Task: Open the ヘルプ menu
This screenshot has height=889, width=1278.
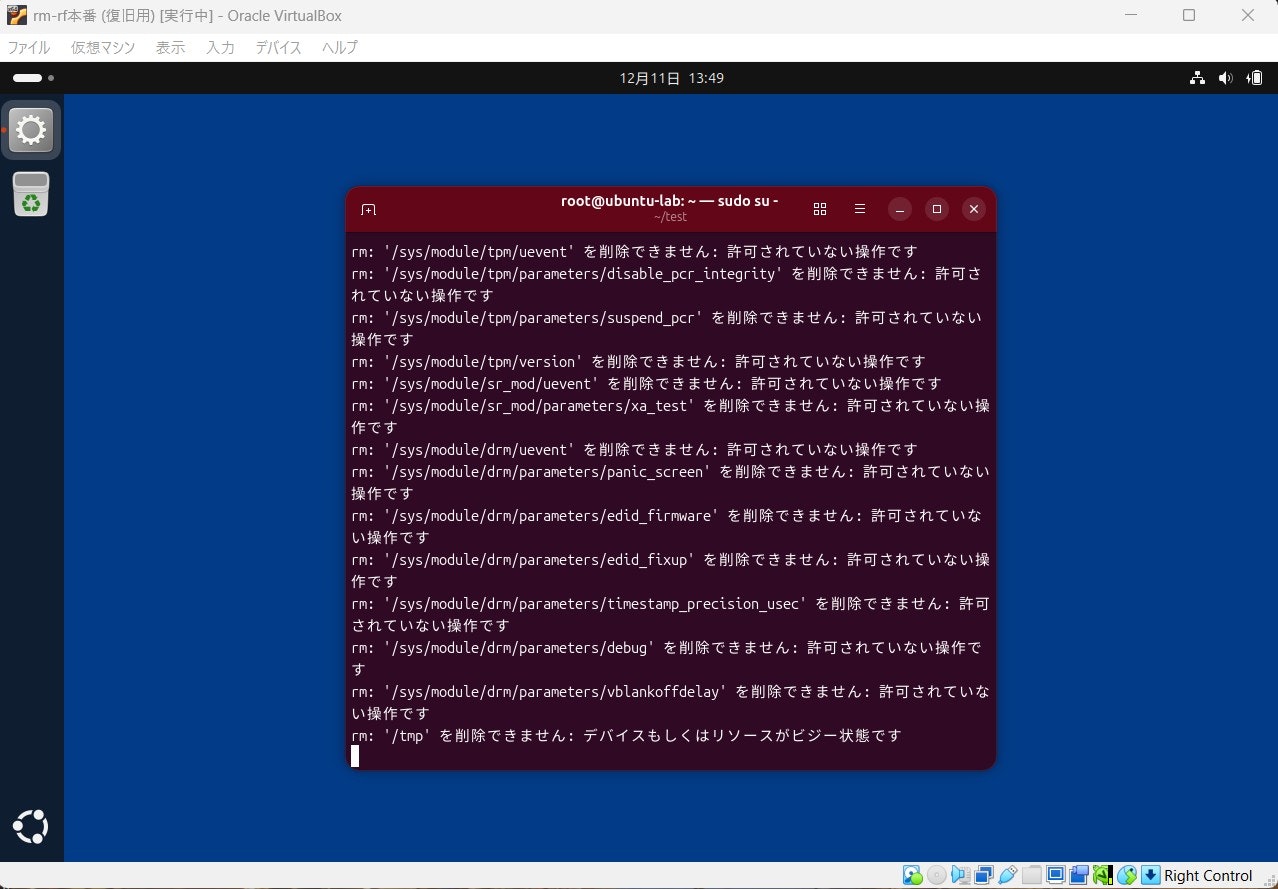Action: 339,47
